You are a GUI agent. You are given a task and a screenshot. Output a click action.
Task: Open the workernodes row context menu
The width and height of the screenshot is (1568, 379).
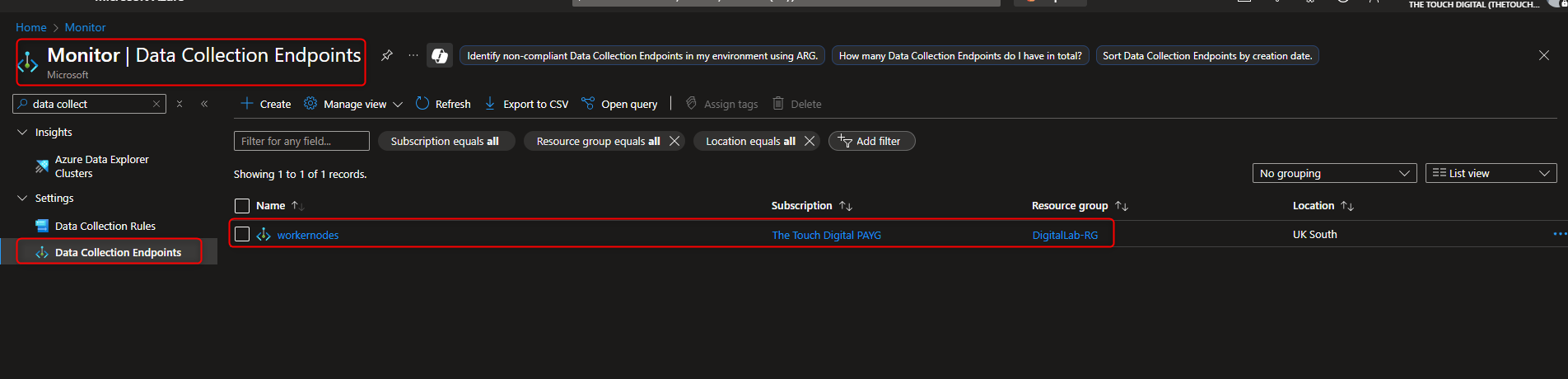[x=1559, y=234]
